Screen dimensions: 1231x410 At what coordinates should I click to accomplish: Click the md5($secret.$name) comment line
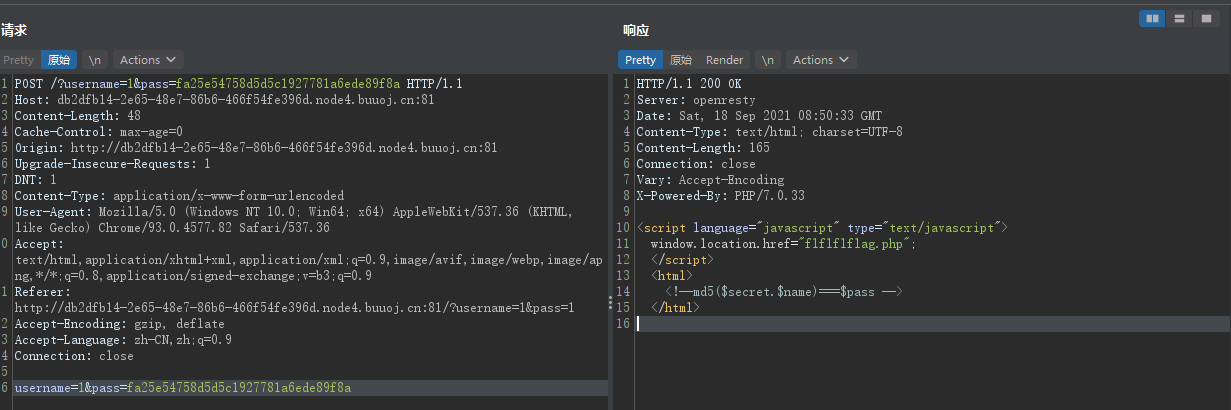click(x=784, y=292)
